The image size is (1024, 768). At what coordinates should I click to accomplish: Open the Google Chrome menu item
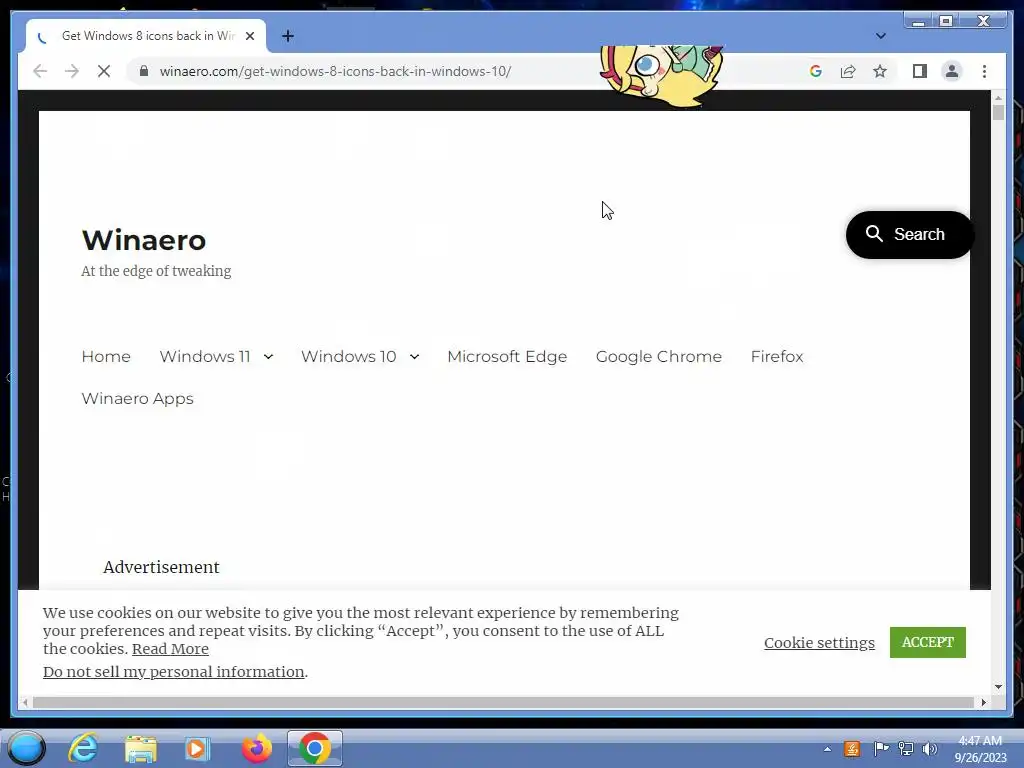658,357
